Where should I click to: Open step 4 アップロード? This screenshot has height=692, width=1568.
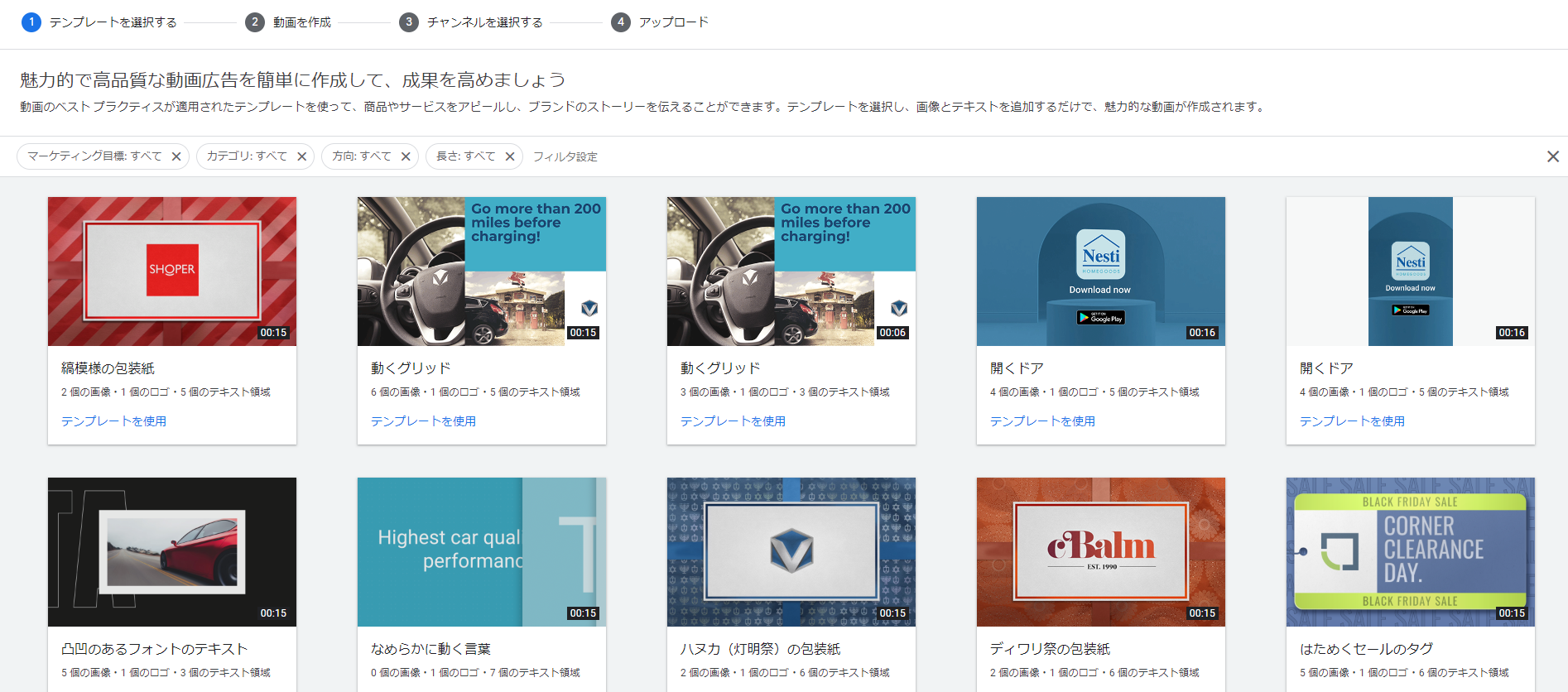660,22
